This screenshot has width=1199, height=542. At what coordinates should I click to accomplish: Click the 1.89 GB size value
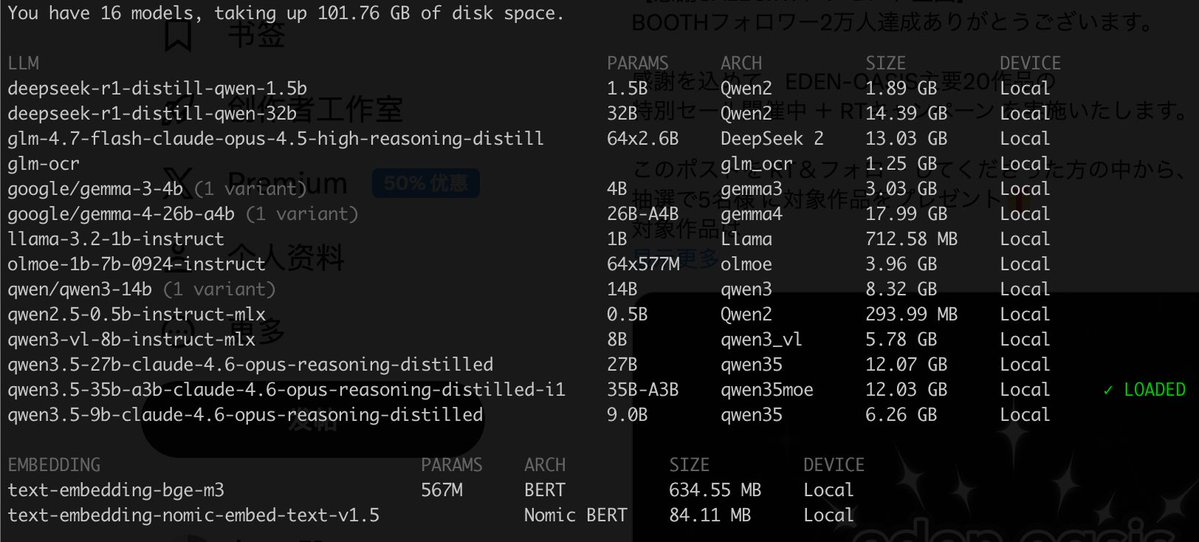(902, 88)
